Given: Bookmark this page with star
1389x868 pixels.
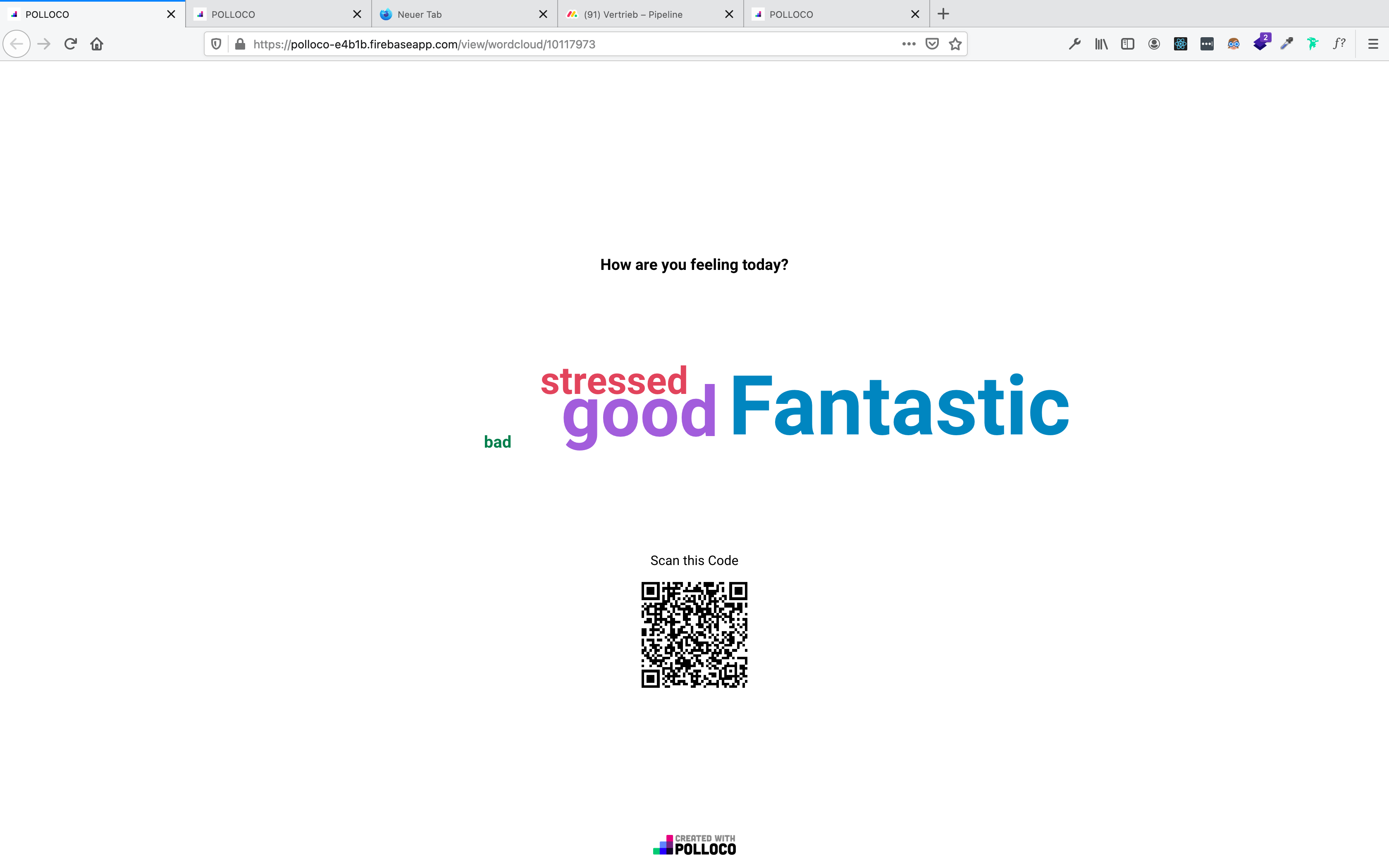Looking at the screenshot, I should (955, 44).
